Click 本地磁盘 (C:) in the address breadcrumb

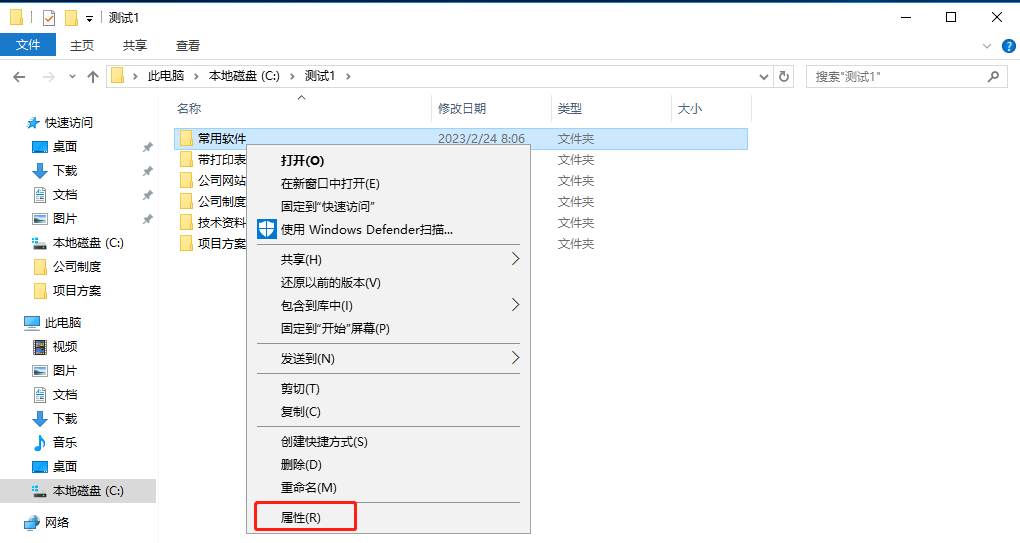click(x=244, y=76)
